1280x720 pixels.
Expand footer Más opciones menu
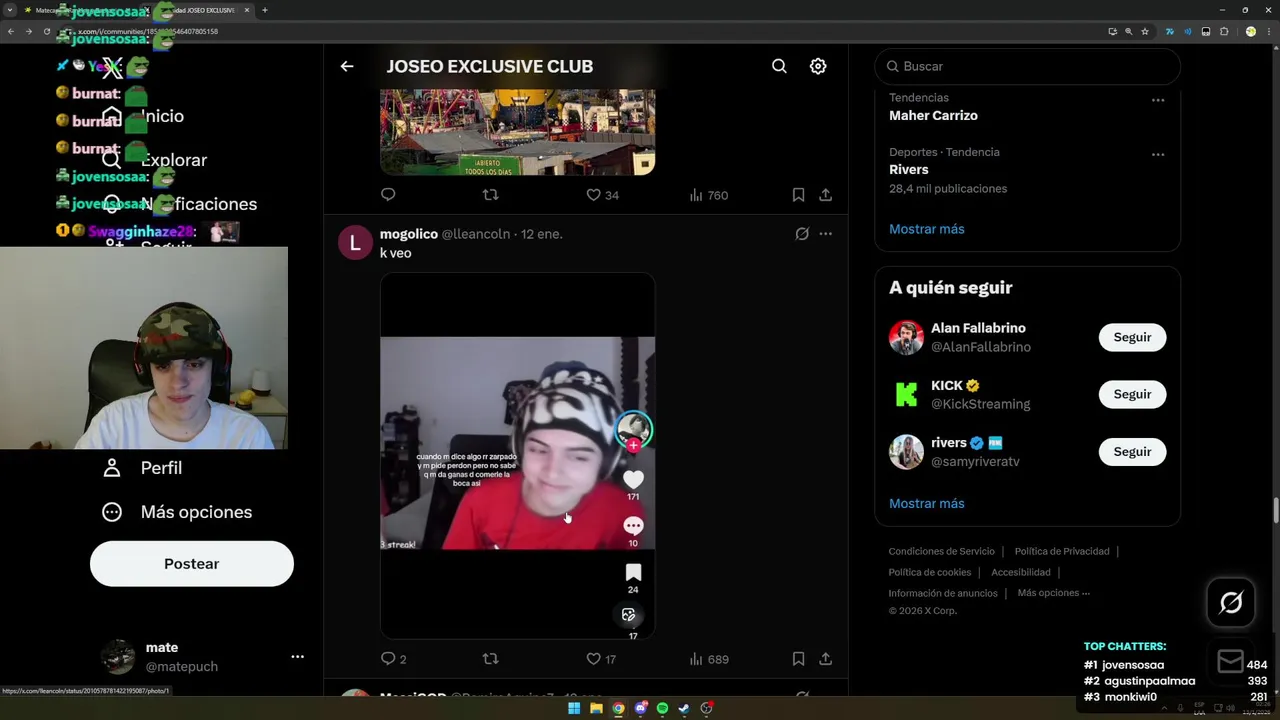1053,593
